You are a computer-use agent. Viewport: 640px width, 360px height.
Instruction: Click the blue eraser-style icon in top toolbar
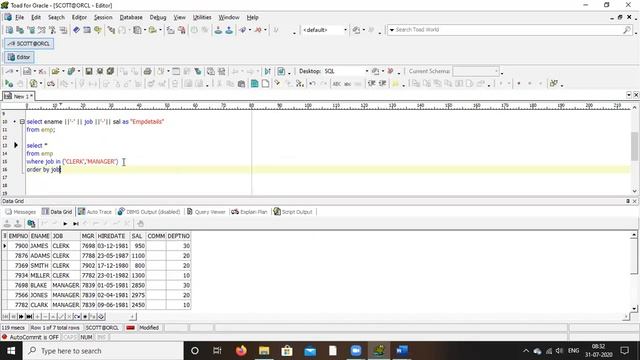(x=76, y=30)
